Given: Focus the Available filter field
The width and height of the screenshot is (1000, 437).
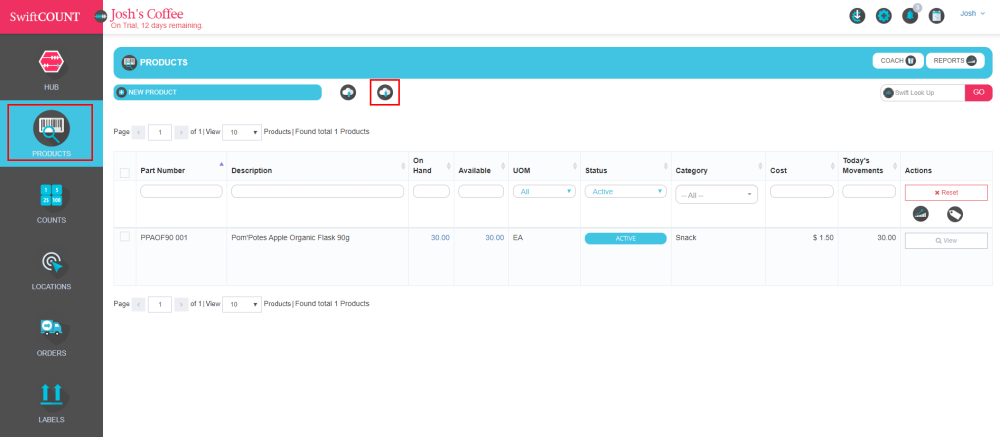Looking at the screenshot, I should (481, 191).
